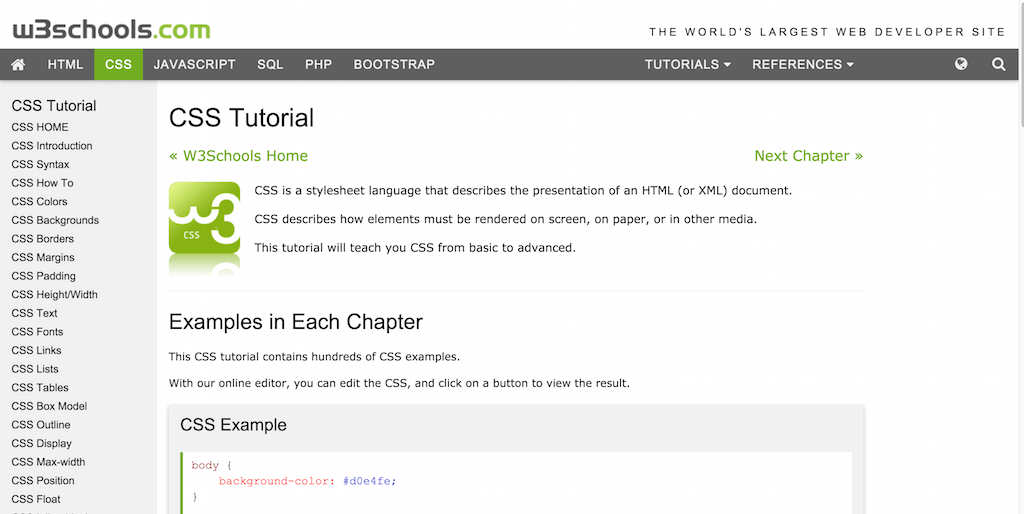
Task: Click the CSS Example heading
Action: [x=233, y=425]
